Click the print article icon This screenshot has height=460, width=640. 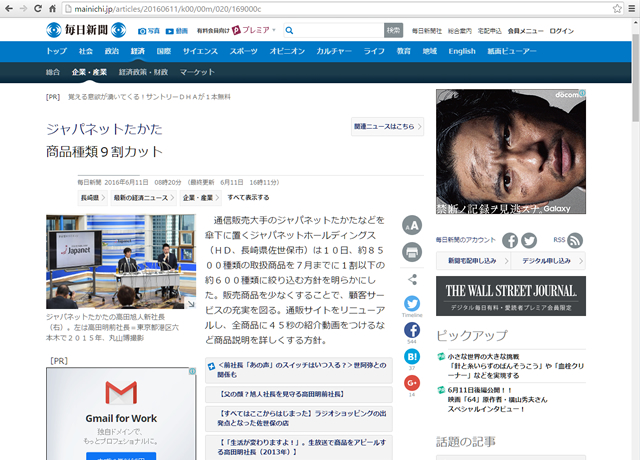coord(411,251)
